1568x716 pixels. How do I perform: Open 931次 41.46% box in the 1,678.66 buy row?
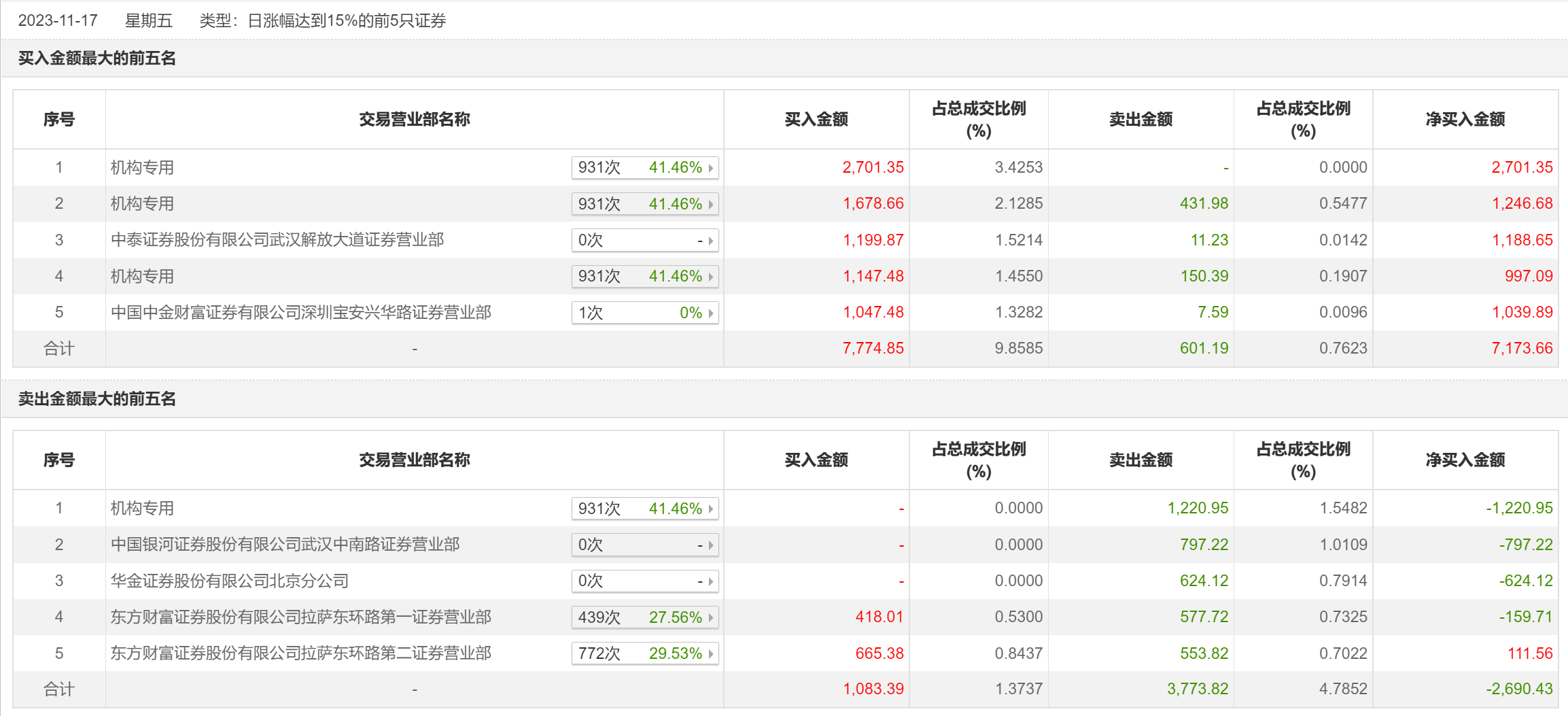click(644, 204)
